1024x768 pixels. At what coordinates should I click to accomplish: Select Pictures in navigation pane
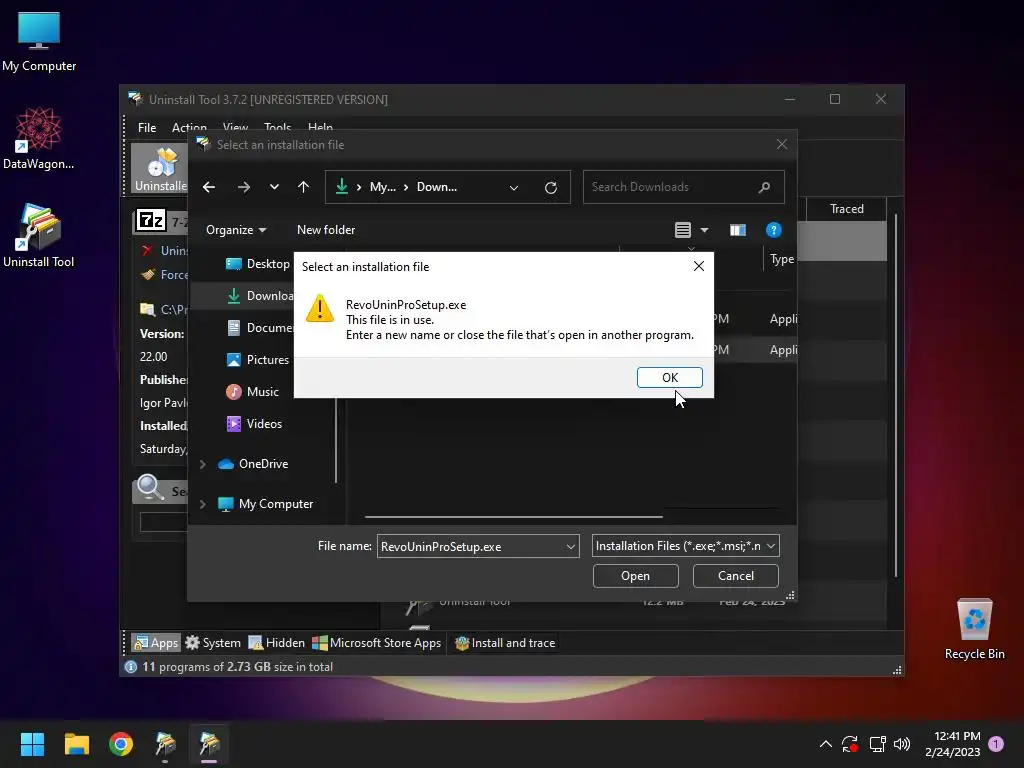(x=257, y=360)
